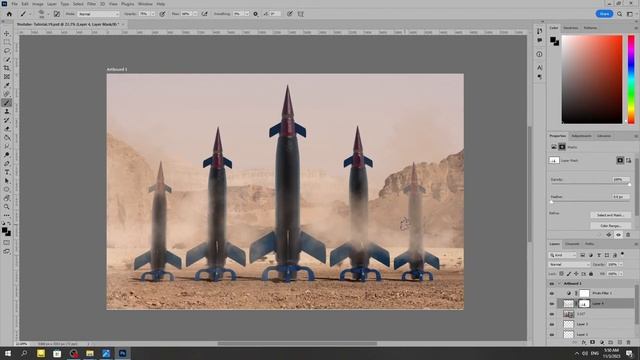Delete mask in Properties panel
Viewport: 640px width, 360px height.
pyautogui.click(x=628, y=235)
